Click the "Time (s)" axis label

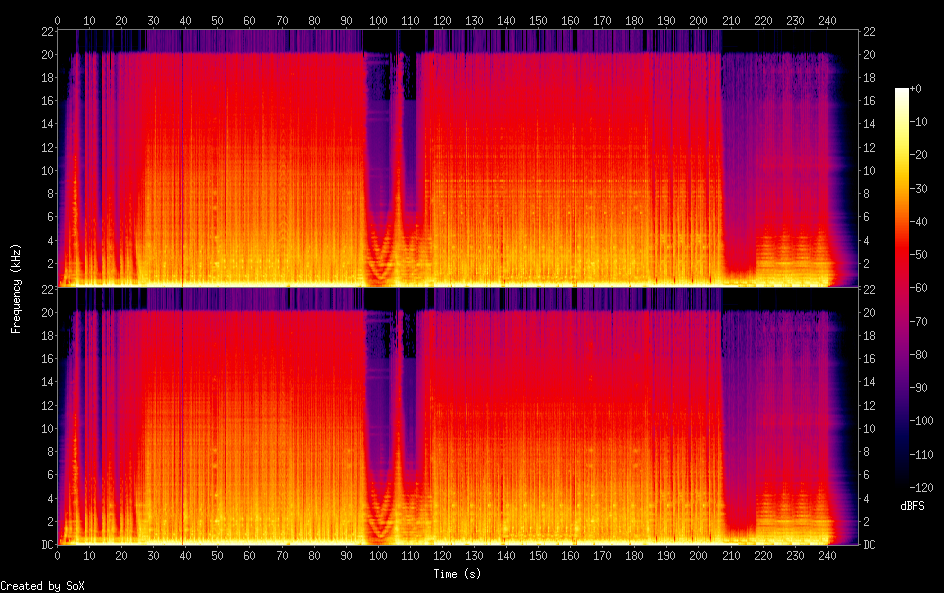click(x=459, y=574)
